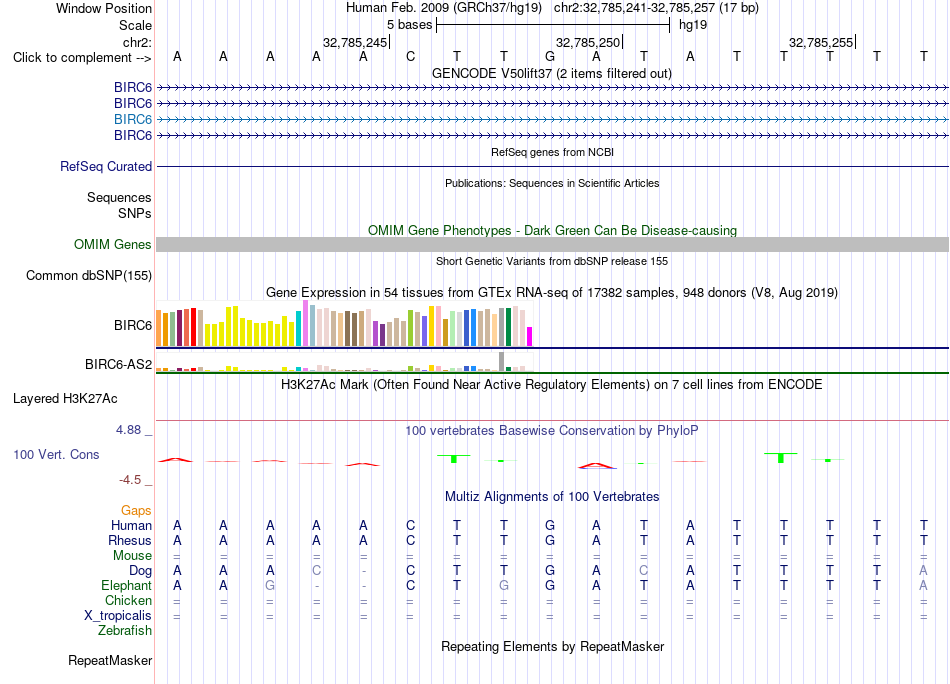Select the Chicken species label
This screenshot has width=950, height=684.
tap(128, 600)
